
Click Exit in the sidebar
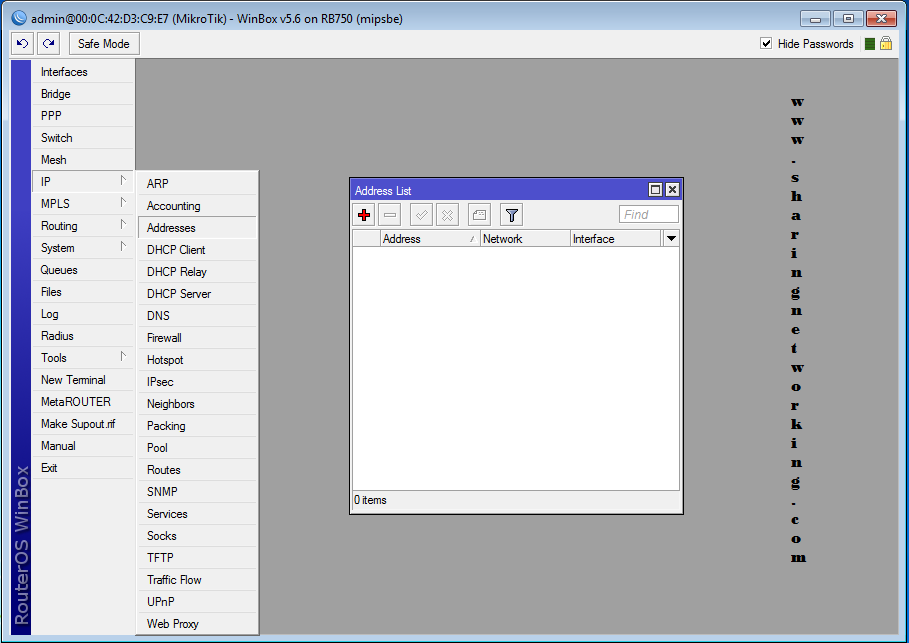(x=82, y=468)
